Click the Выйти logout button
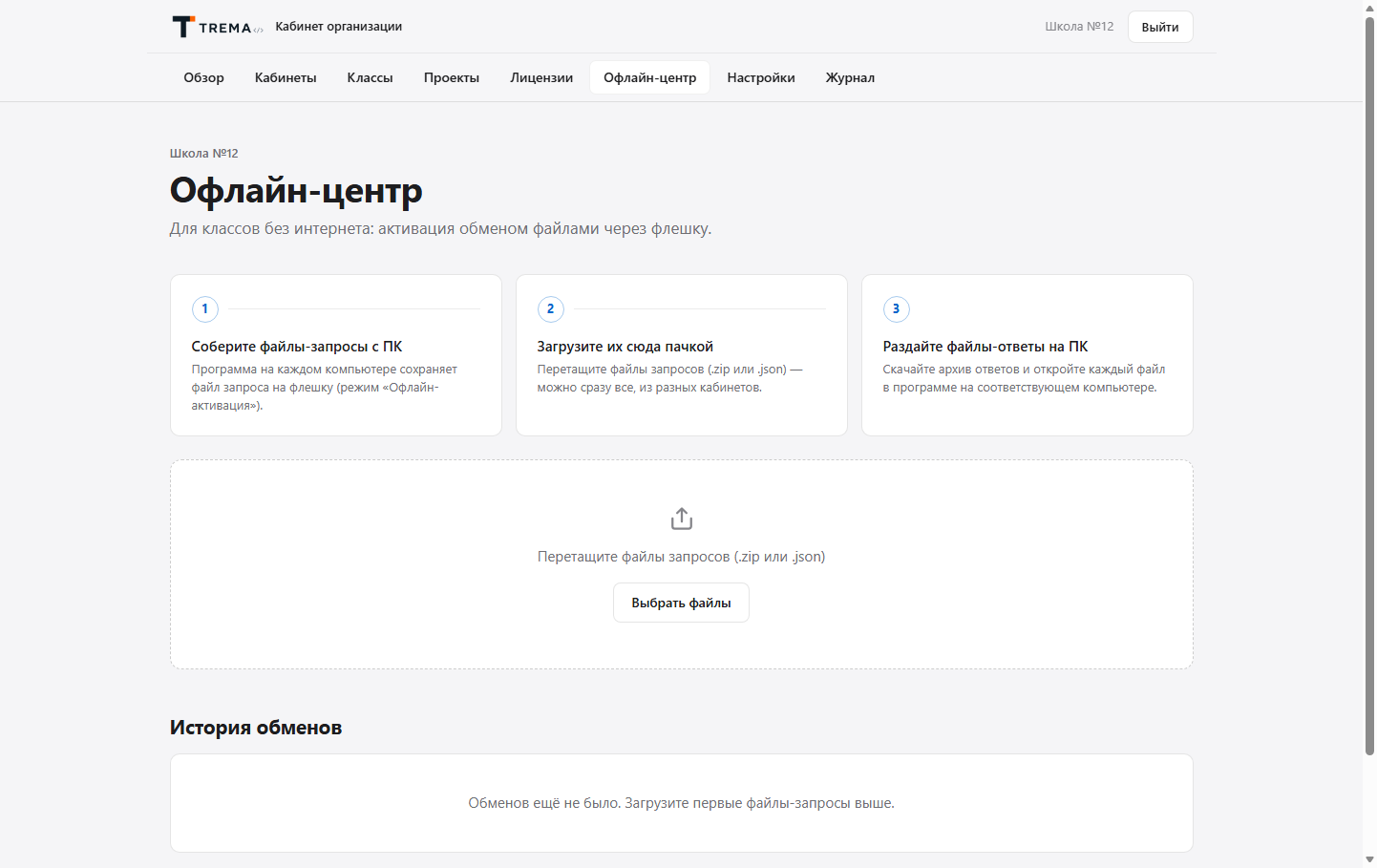The image size is (1377, 868). [1160, 27]
